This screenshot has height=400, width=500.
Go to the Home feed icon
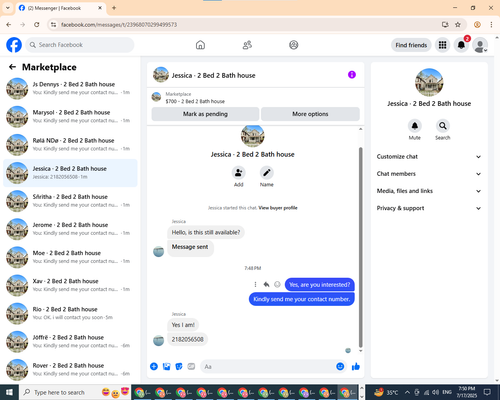(x=200, y=45)
